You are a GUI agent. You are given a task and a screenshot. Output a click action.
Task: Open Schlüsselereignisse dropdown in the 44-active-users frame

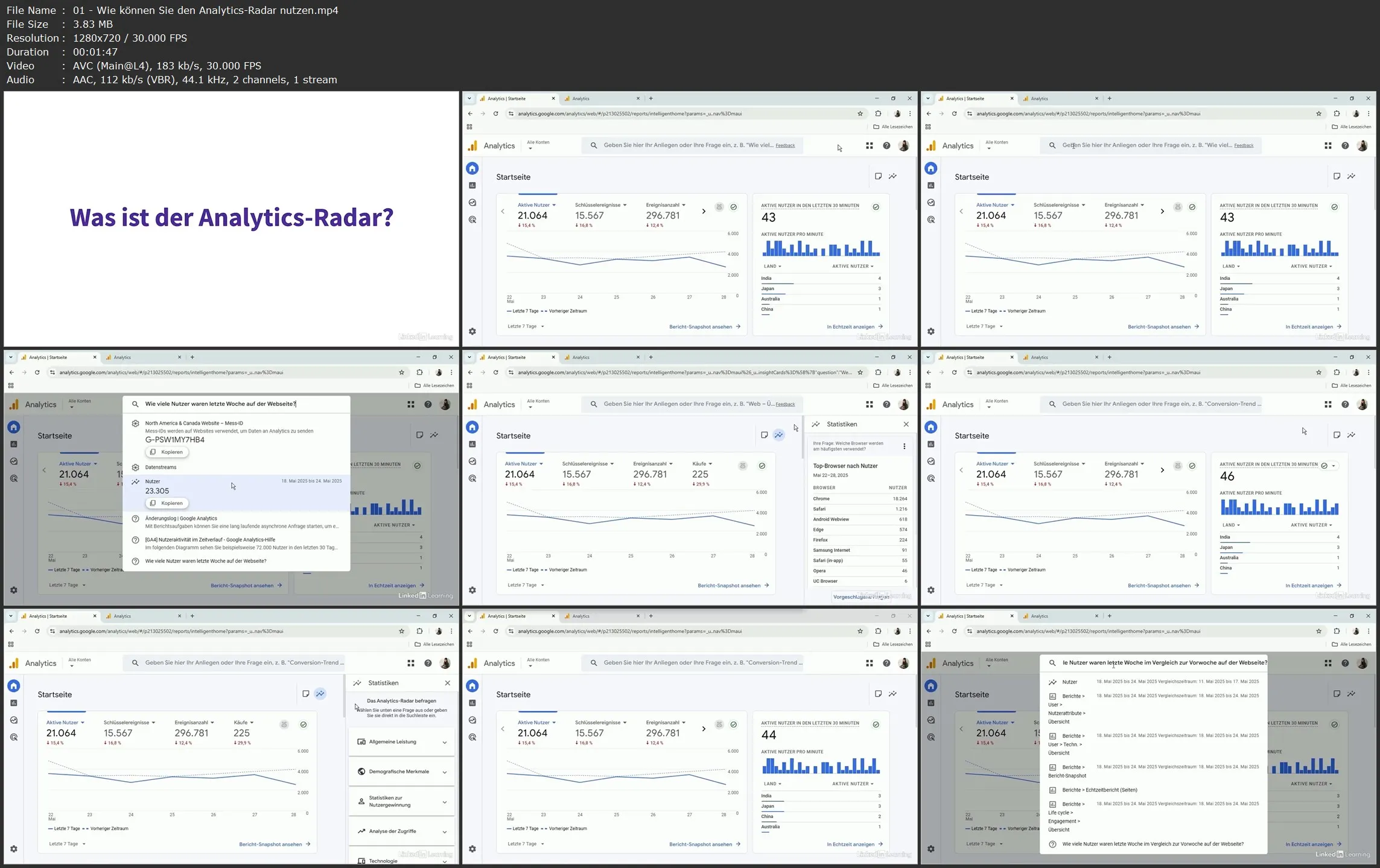[x=601, y=723]
